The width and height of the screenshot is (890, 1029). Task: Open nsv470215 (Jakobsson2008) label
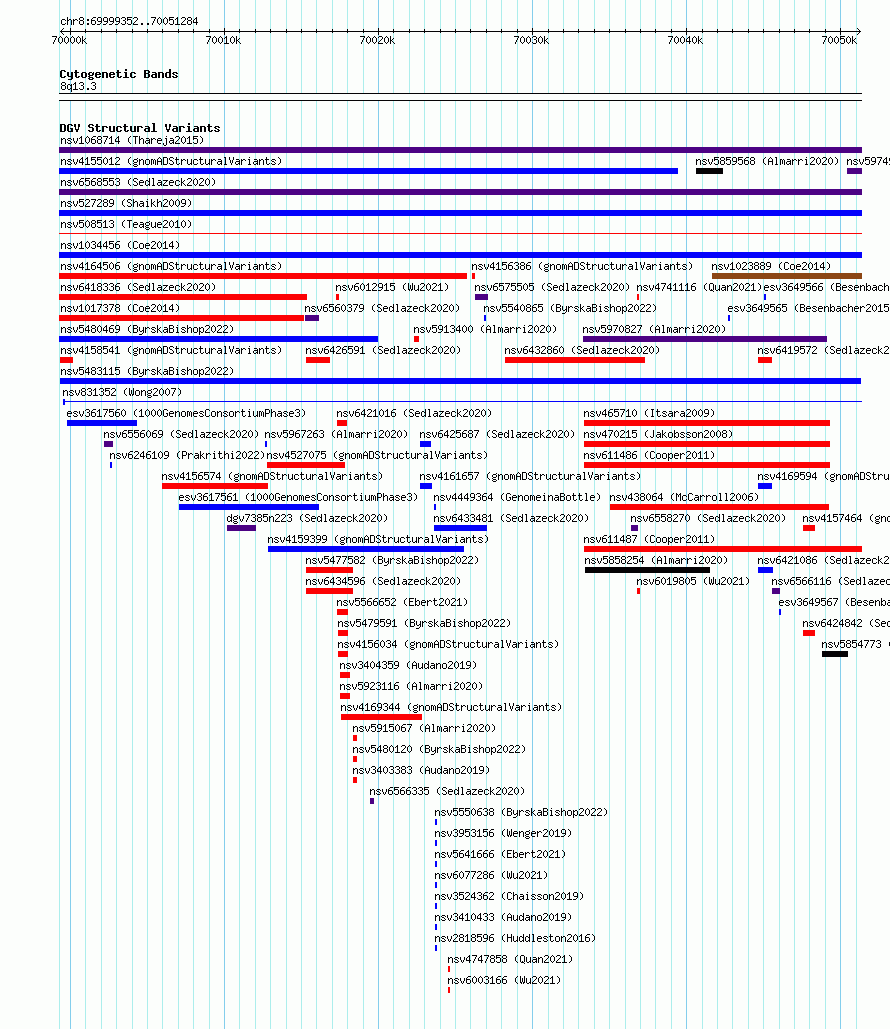(x=658, y=434)
